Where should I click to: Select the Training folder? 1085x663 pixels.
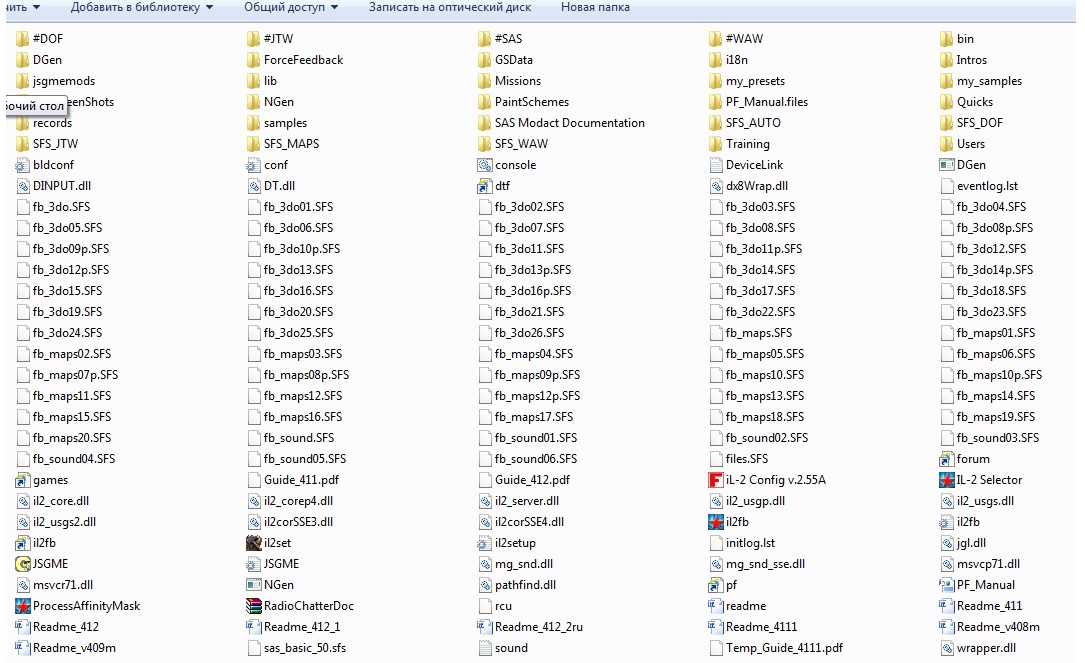(x=739, y=144)
